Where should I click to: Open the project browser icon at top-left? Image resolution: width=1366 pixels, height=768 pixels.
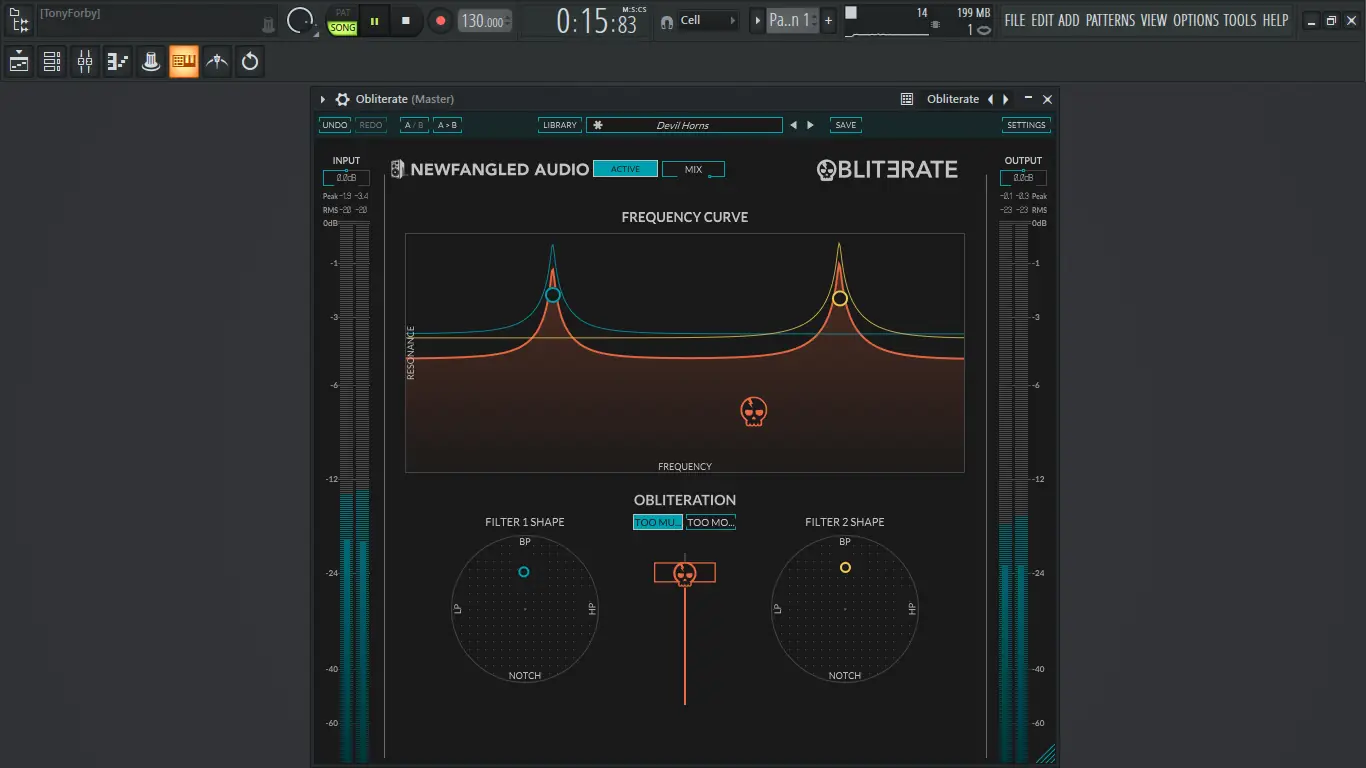click(x=19, y=20)
